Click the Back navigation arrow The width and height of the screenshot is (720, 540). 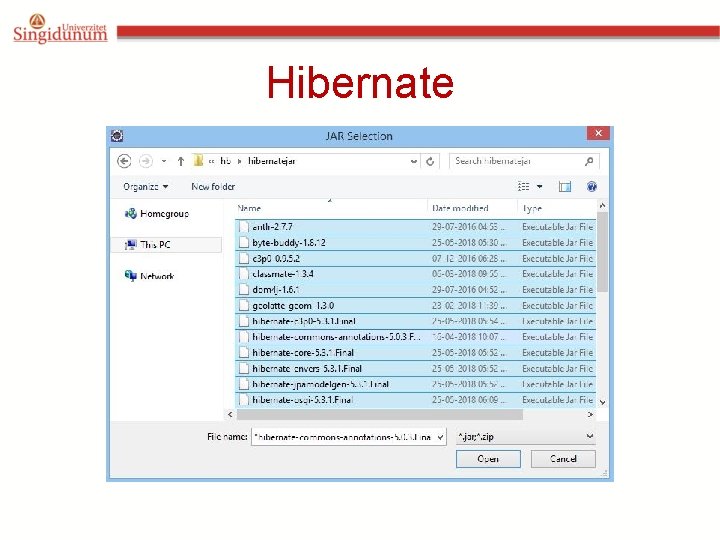124,161
